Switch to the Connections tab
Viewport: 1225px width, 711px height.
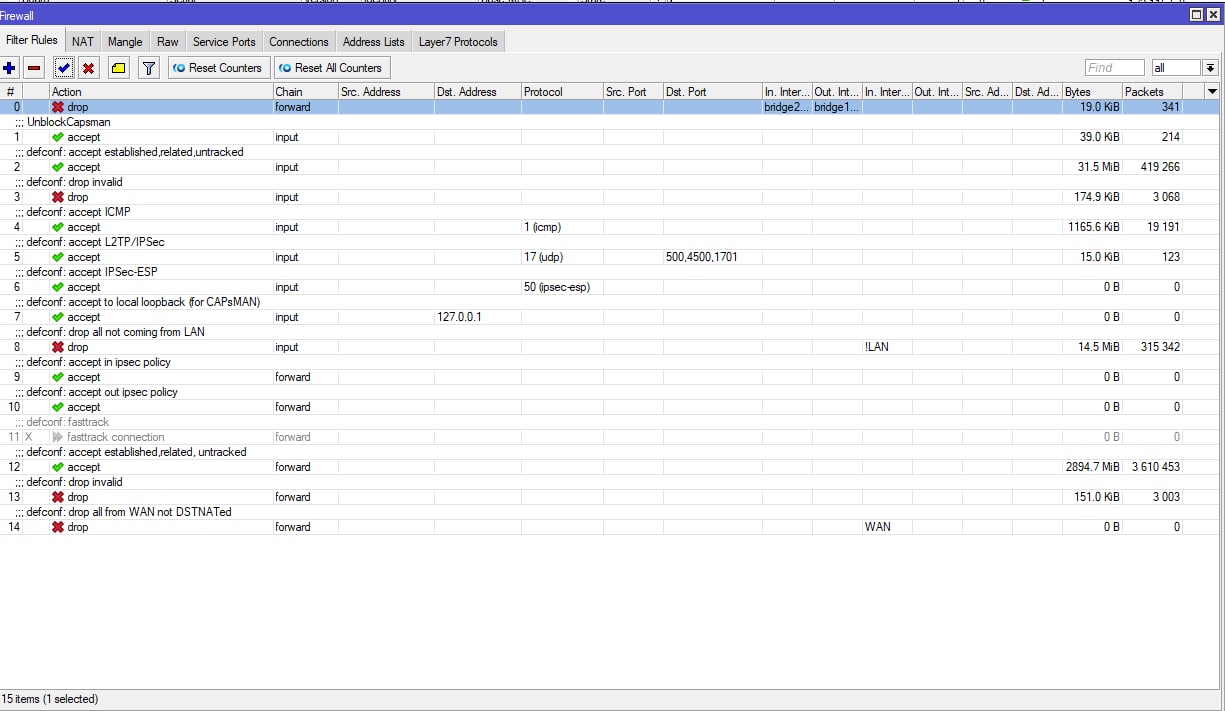(x=299, y=41)
